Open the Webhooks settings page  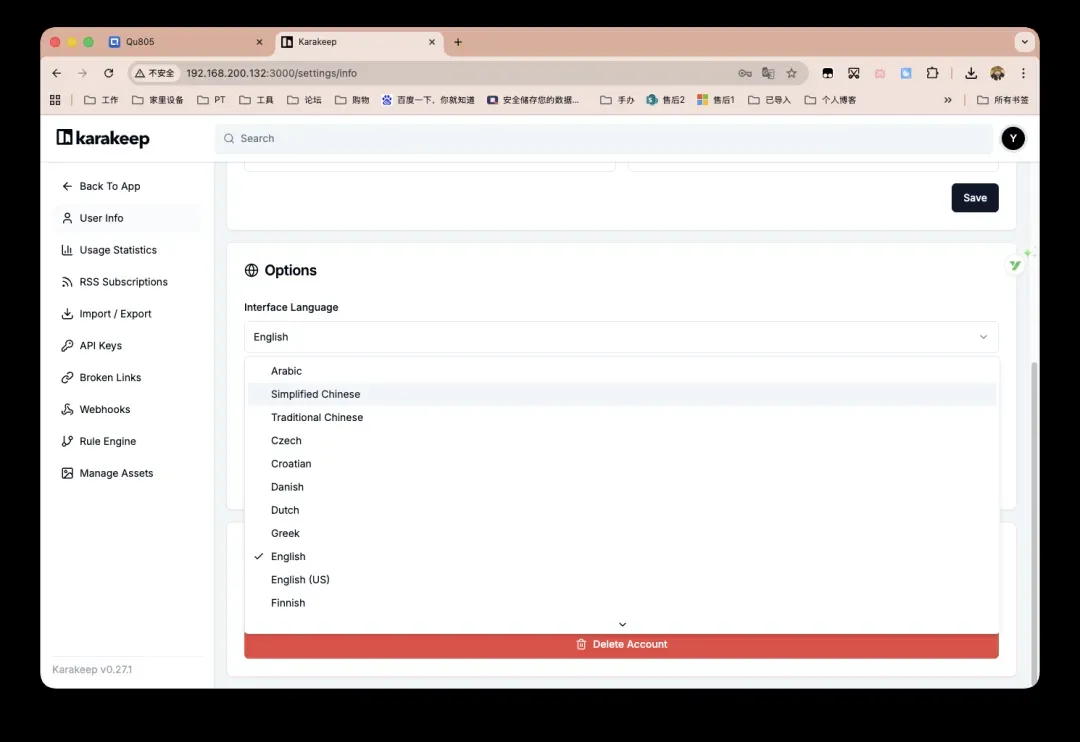(x=105, y=410)
